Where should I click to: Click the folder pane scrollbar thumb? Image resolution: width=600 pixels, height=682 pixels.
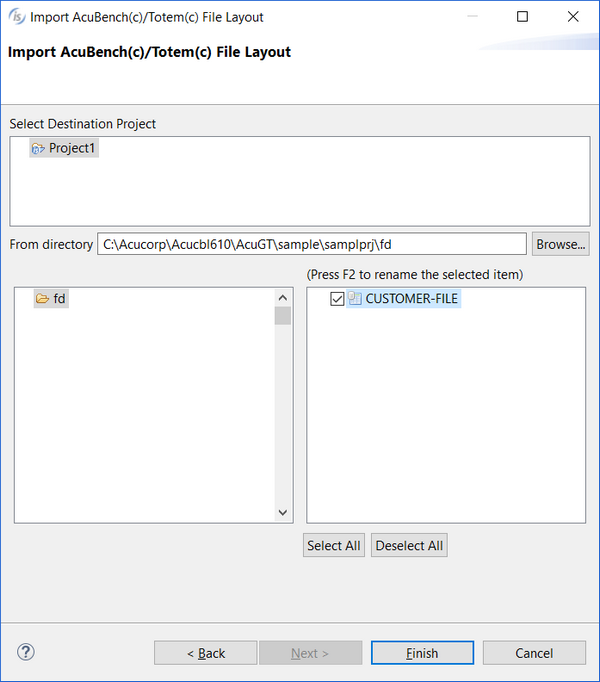283,316
